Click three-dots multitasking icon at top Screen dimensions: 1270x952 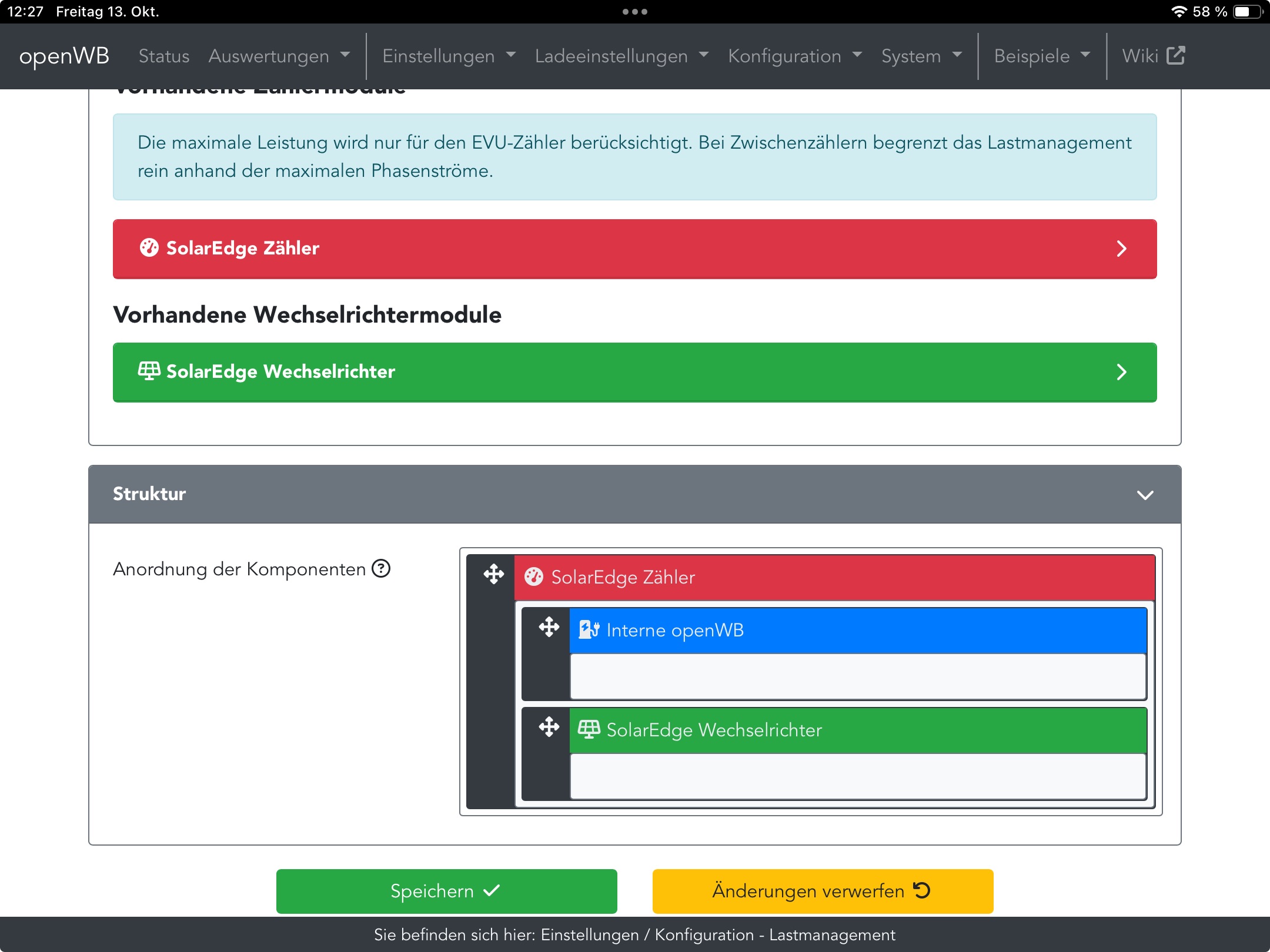pos(634,12)
